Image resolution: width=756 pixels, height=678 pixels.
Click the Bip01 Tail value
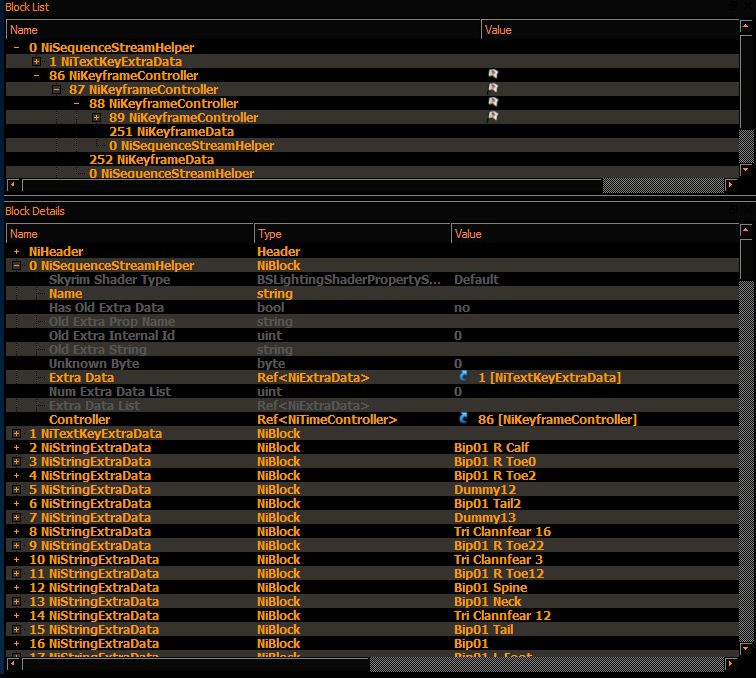click(x=484, y=629)
